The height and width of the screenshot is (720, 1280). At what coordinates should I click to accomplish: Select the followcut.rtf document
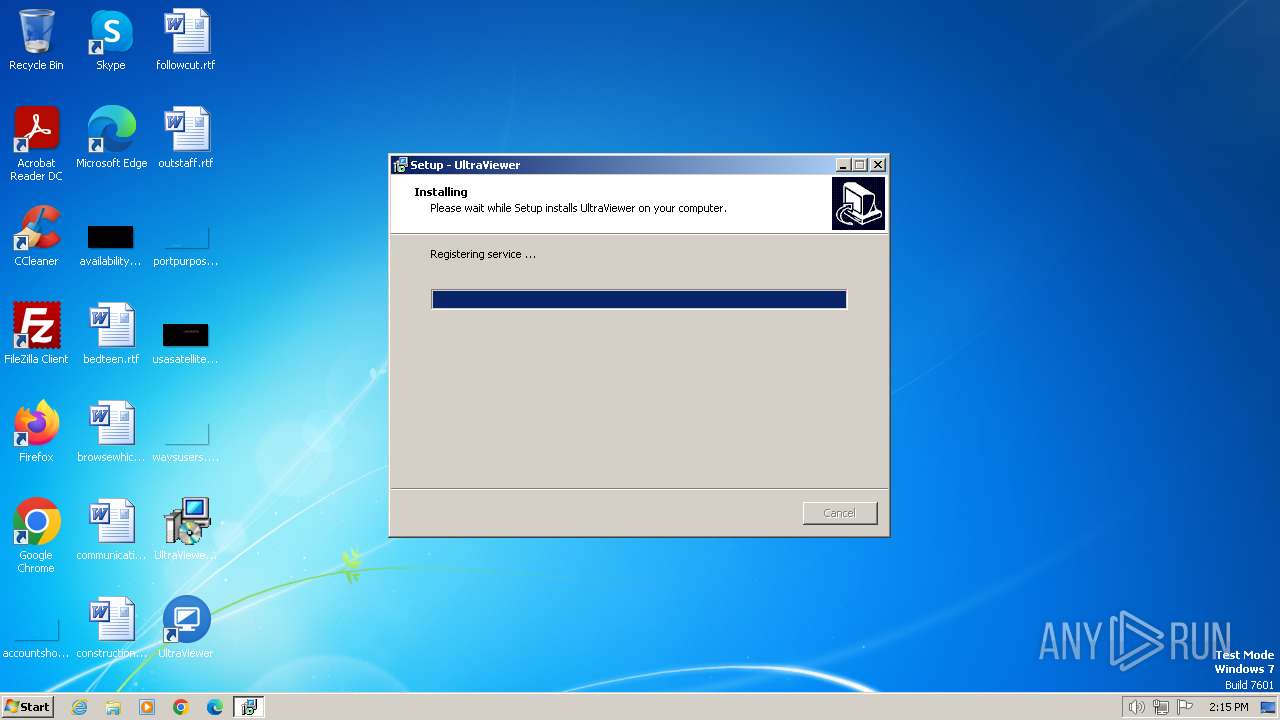pyautogui.click(x=186, y=40)
